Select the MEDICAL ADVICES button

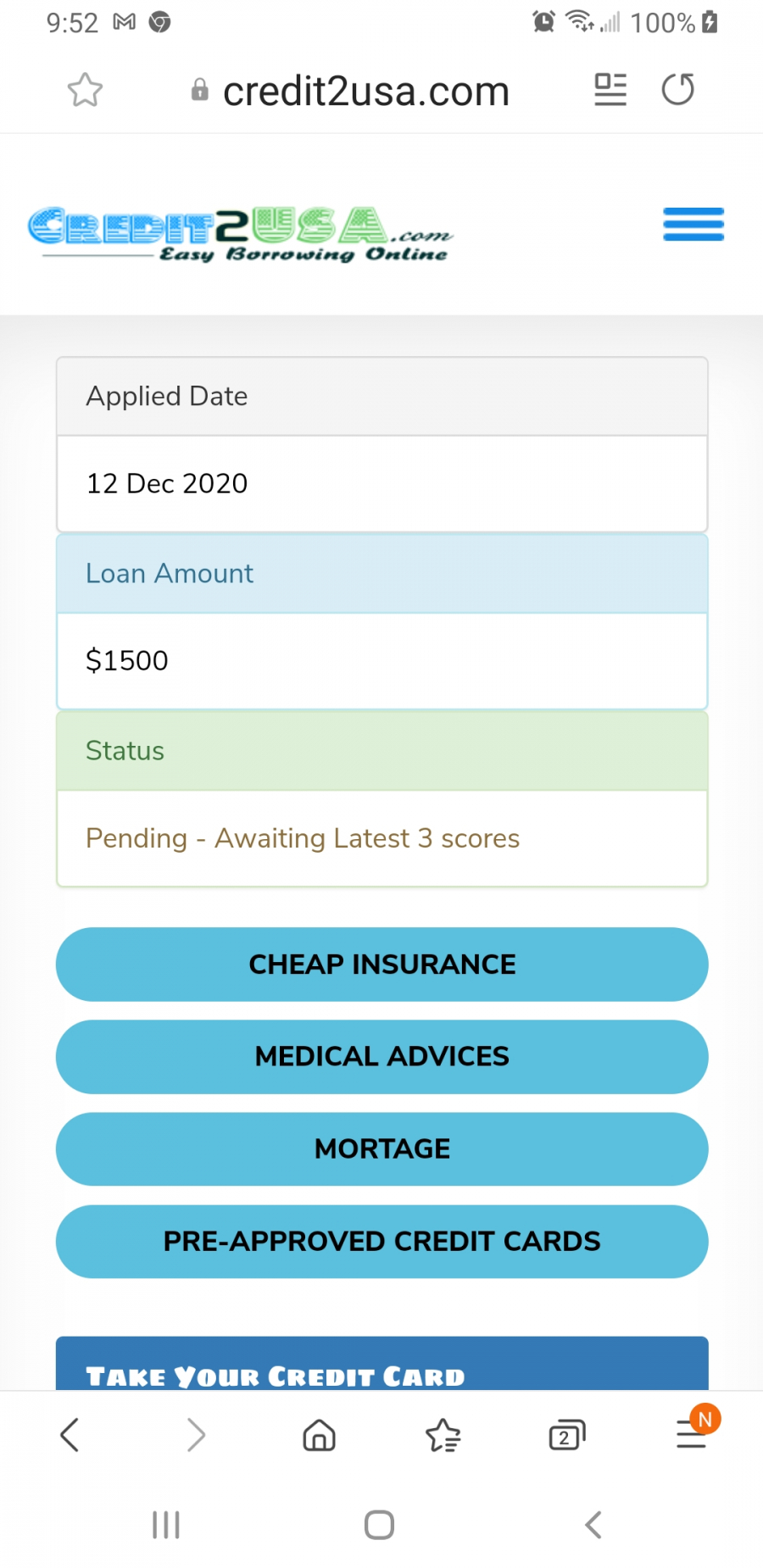pyautogui.click(x=381, y=1057)
